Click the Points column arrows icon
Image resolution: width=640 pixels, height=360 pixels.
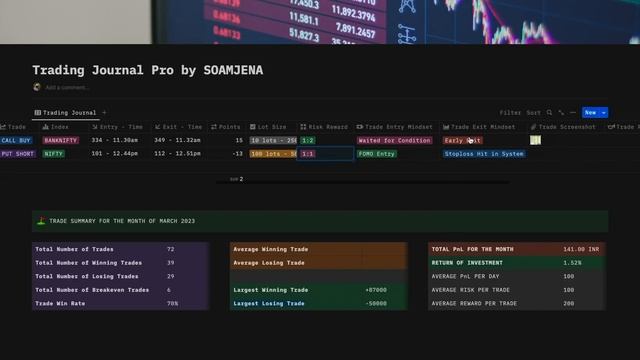(x=214, y=127)
